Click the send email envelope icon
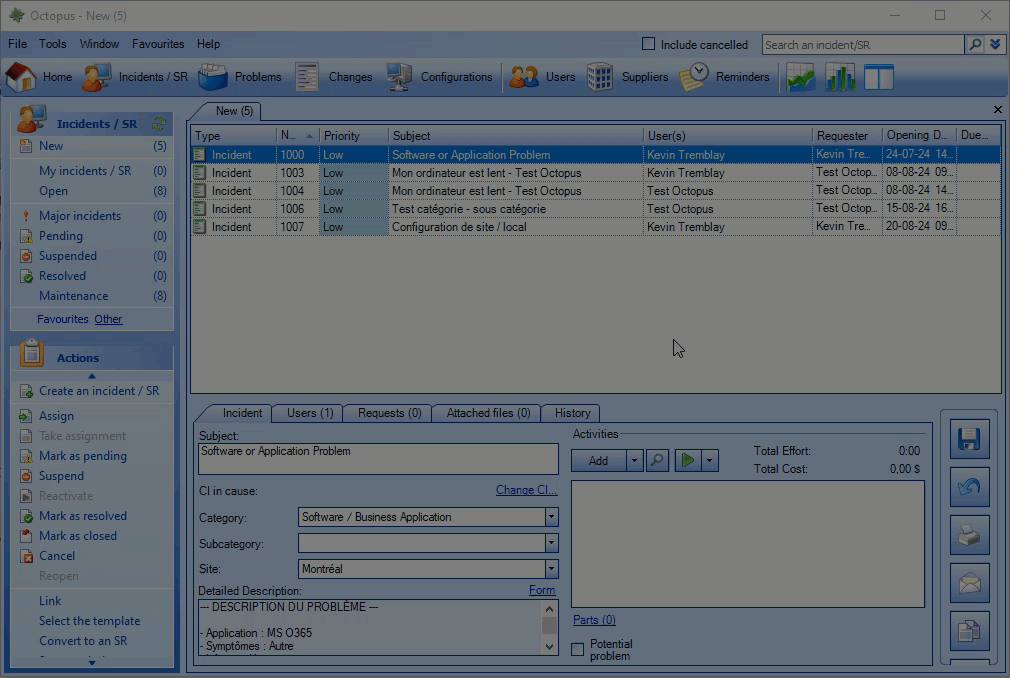The width and height of the screenshot is (1010, 678). (x=968, y=584)
